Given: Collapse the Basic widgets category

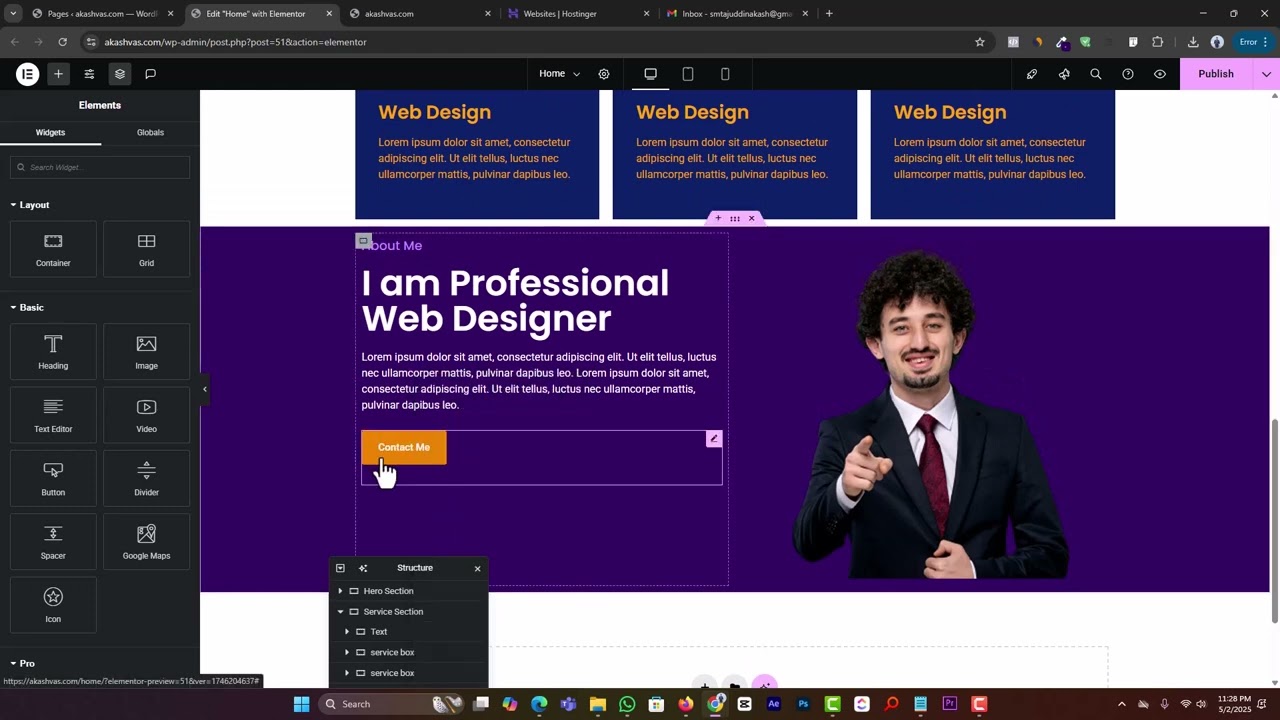Looking at the screenshot, I should (x=28, y=307).
